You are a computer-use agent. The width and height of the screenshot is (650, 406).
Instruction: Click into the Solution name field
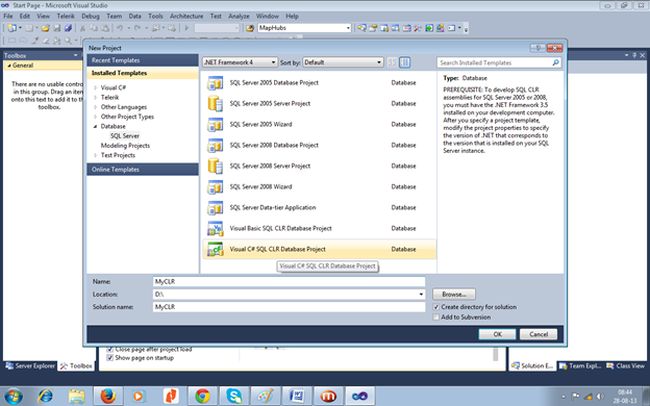click(x=289, y=307)
